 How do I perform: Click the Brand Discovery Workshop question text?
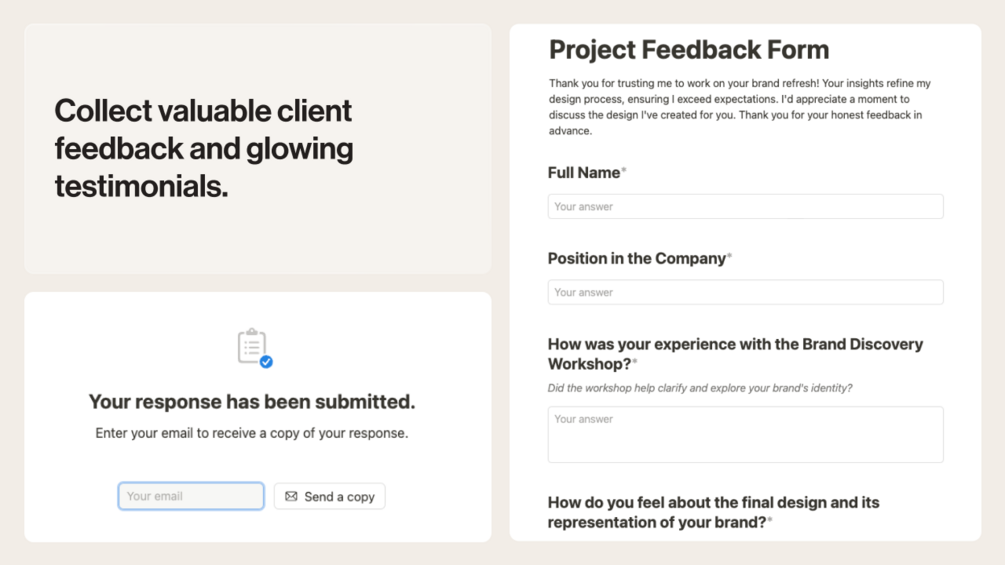point(735,353)
